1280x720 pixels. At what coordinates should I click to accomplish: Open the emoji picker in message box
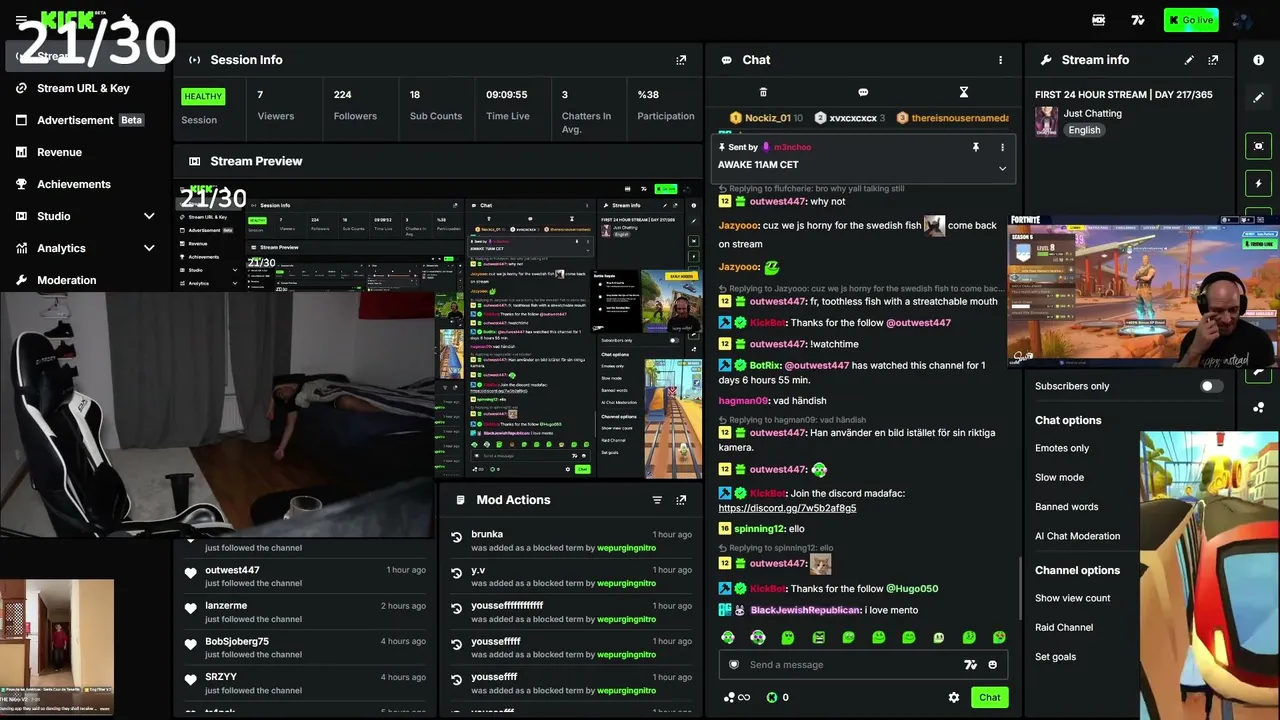click(x=993, y=665)
